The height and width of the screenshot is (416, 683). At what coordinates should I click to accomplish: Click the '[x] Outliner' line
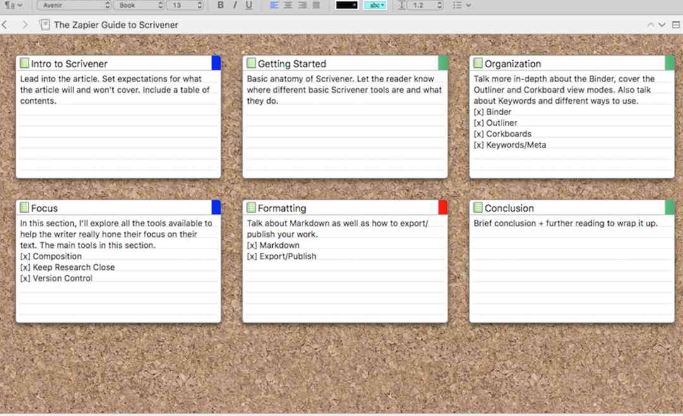(495, 123)
